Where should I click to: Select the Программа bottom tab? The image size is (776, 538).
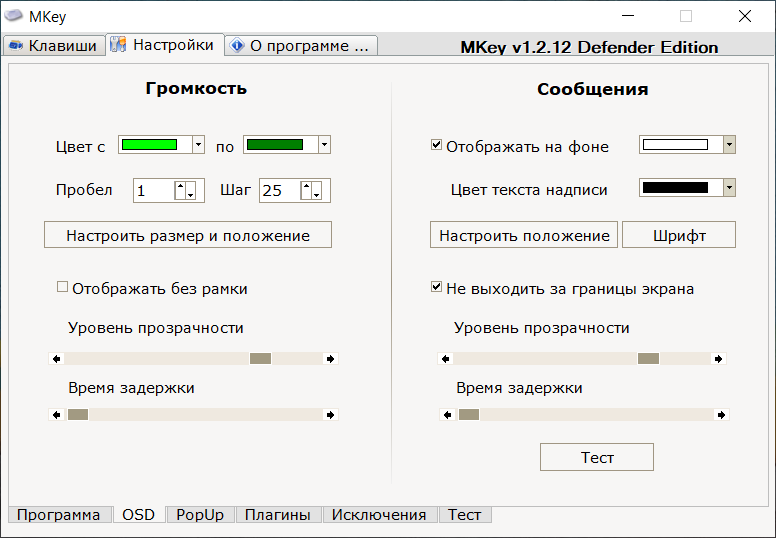(x=58, y=515)
